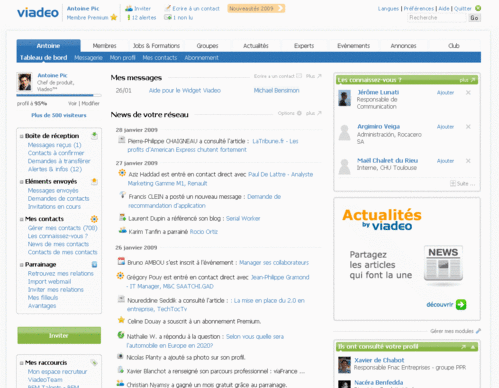Click the green Quitter icon at top right
Screen dimensions: 499x388
coord(478,8)
